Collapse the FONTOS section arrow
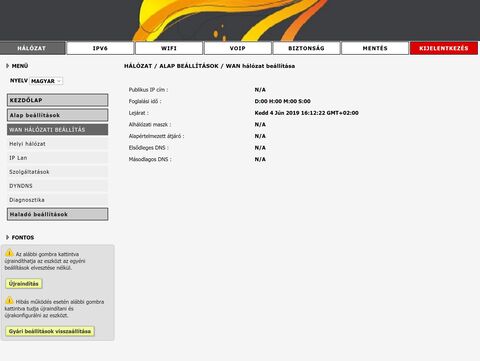This screenshot has width=480, height=361. [7, 237]
